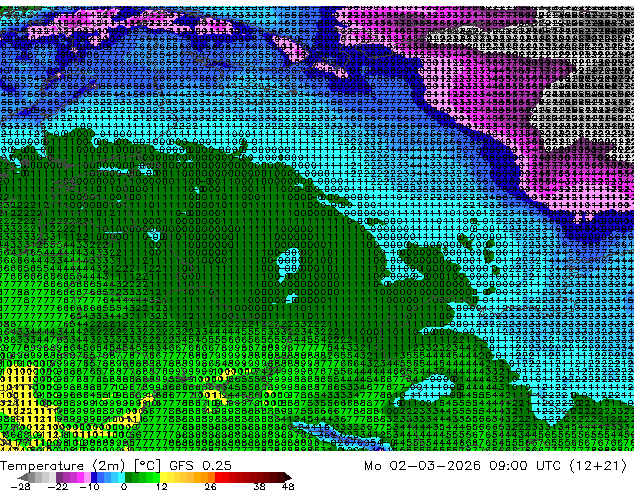634x490 pixels.
Task: Click the "Temperature (2m) [°C]" map title
Action: [x=80, y=466]
